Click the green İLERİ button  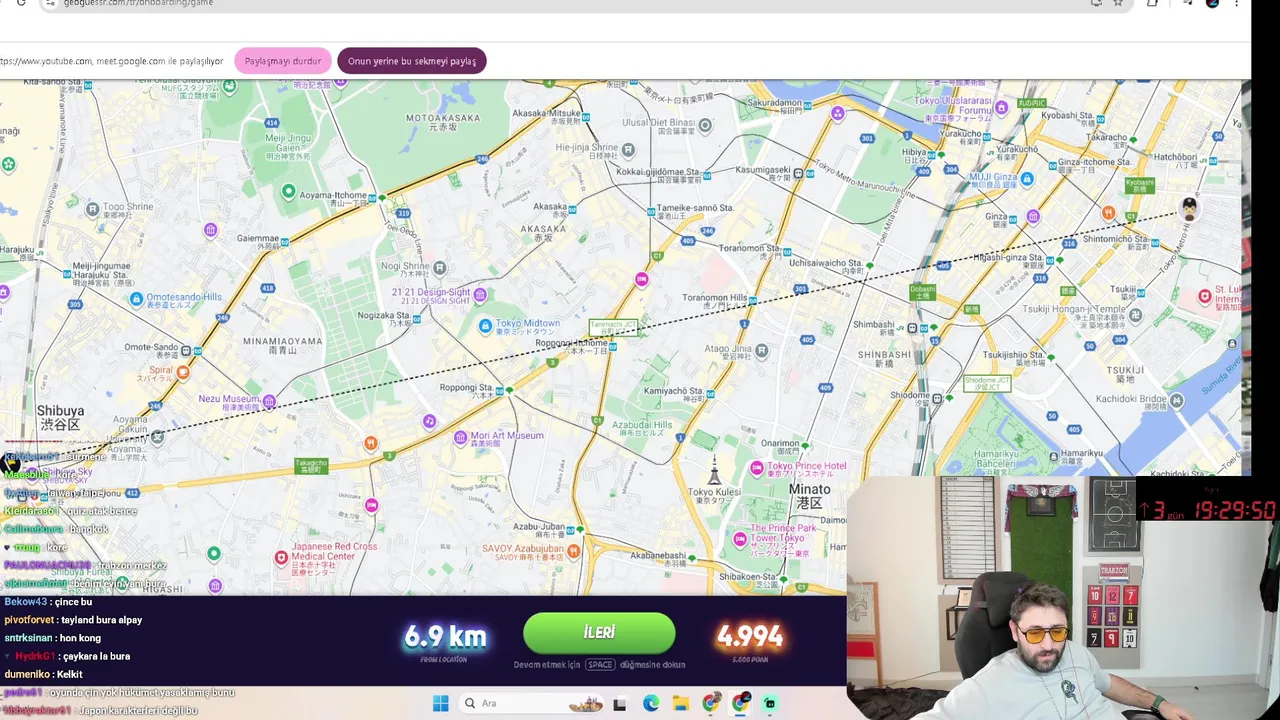[x=599, y=633]
